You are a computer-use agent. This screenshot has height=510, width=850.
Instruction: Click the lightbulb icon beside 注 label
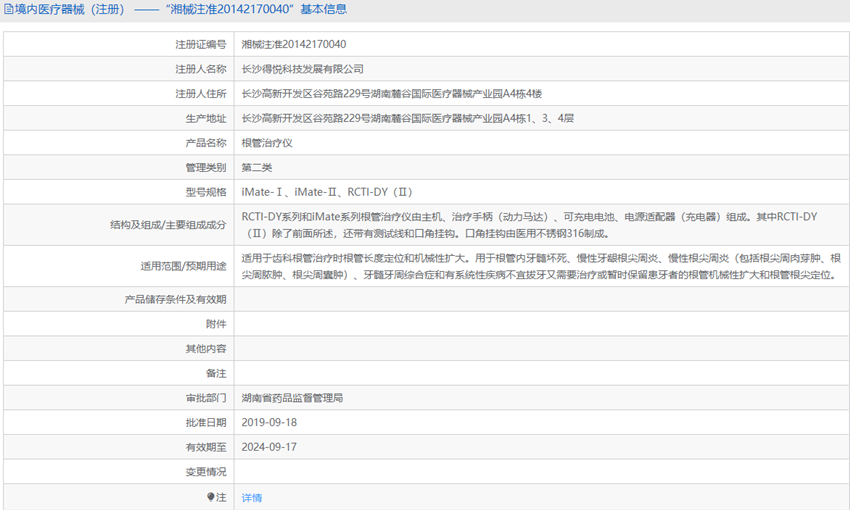click(211, 496)
